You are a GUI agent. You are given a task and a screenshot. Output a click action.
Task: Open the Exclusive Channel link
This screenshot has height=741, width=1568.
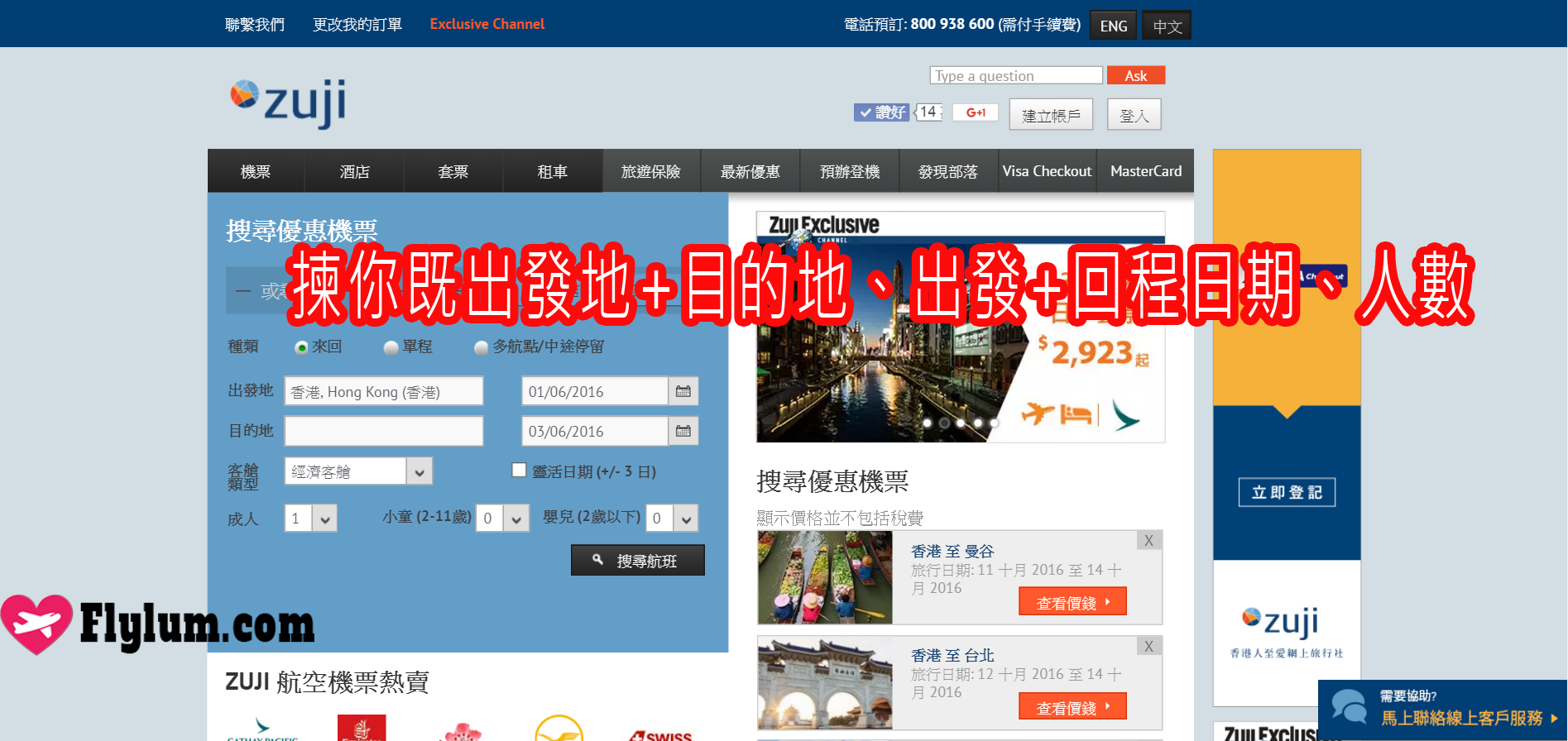click(x=487, y=24)
